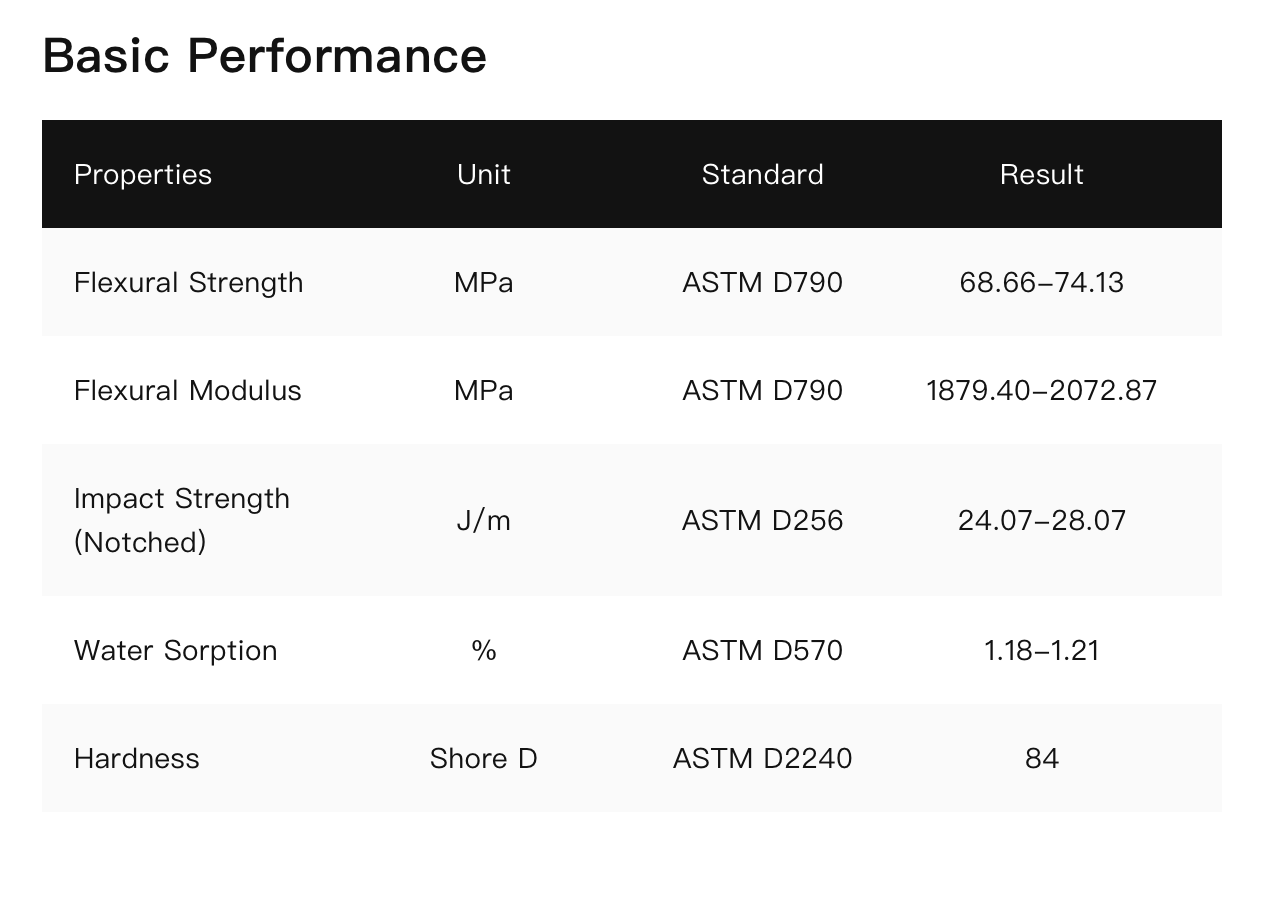Click the 24.07–28.07 result value
1264x922 pixels.
[x=1041, y=521]
